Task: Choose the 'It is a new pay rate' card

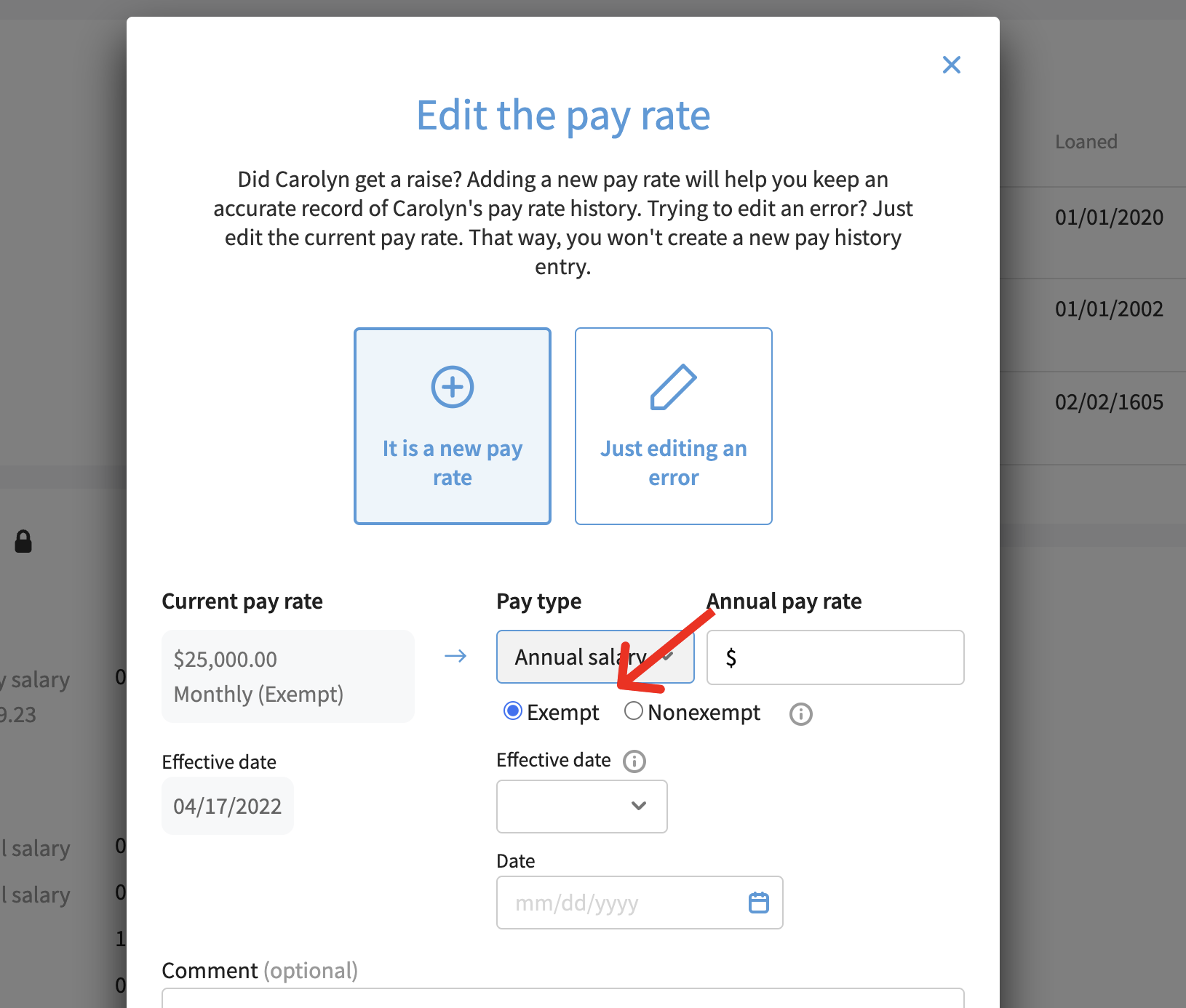Action: [452, 426]
